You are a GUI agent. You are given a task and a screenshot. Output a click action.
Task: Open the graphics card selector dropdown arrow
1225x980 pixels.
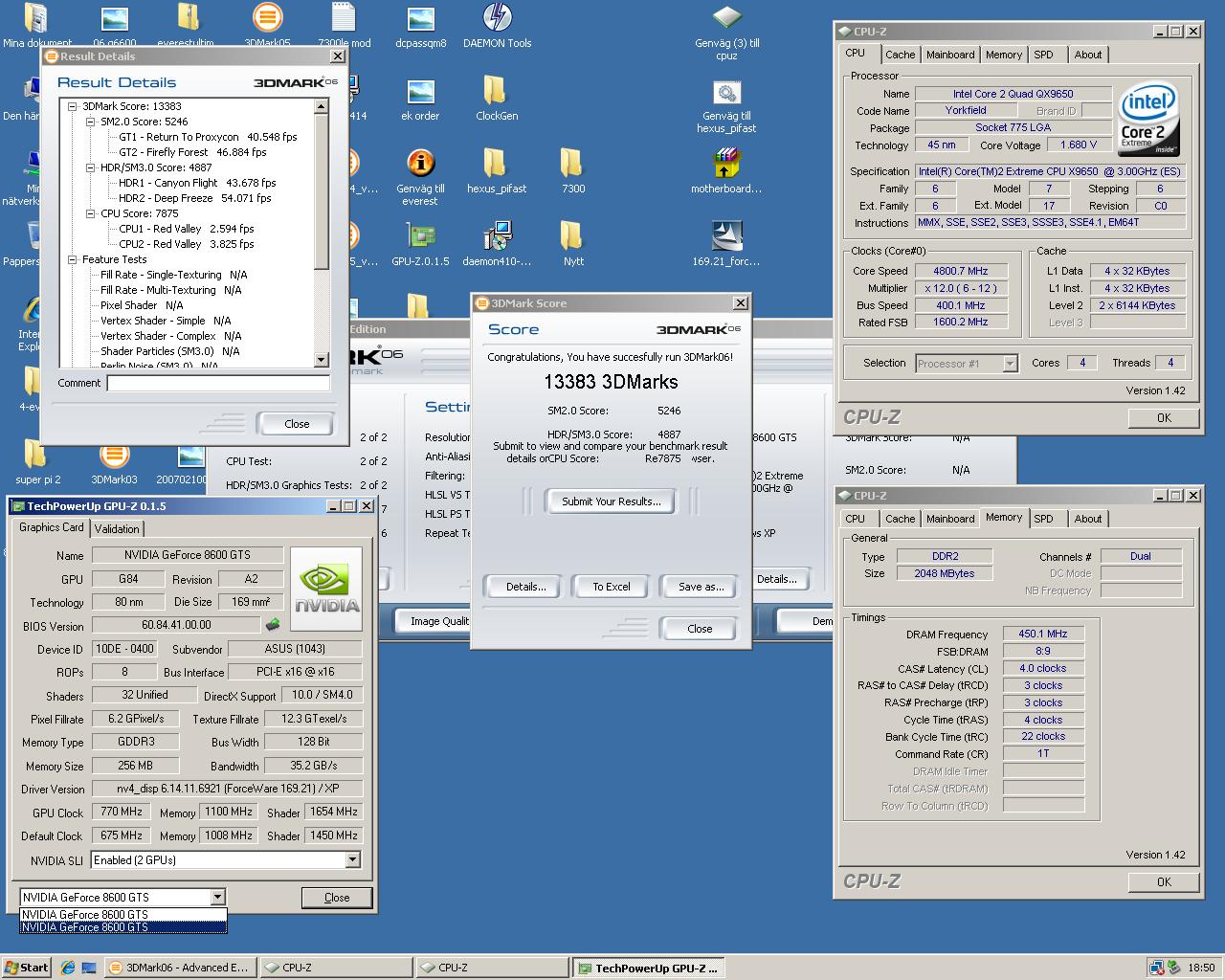pos(218,898)
